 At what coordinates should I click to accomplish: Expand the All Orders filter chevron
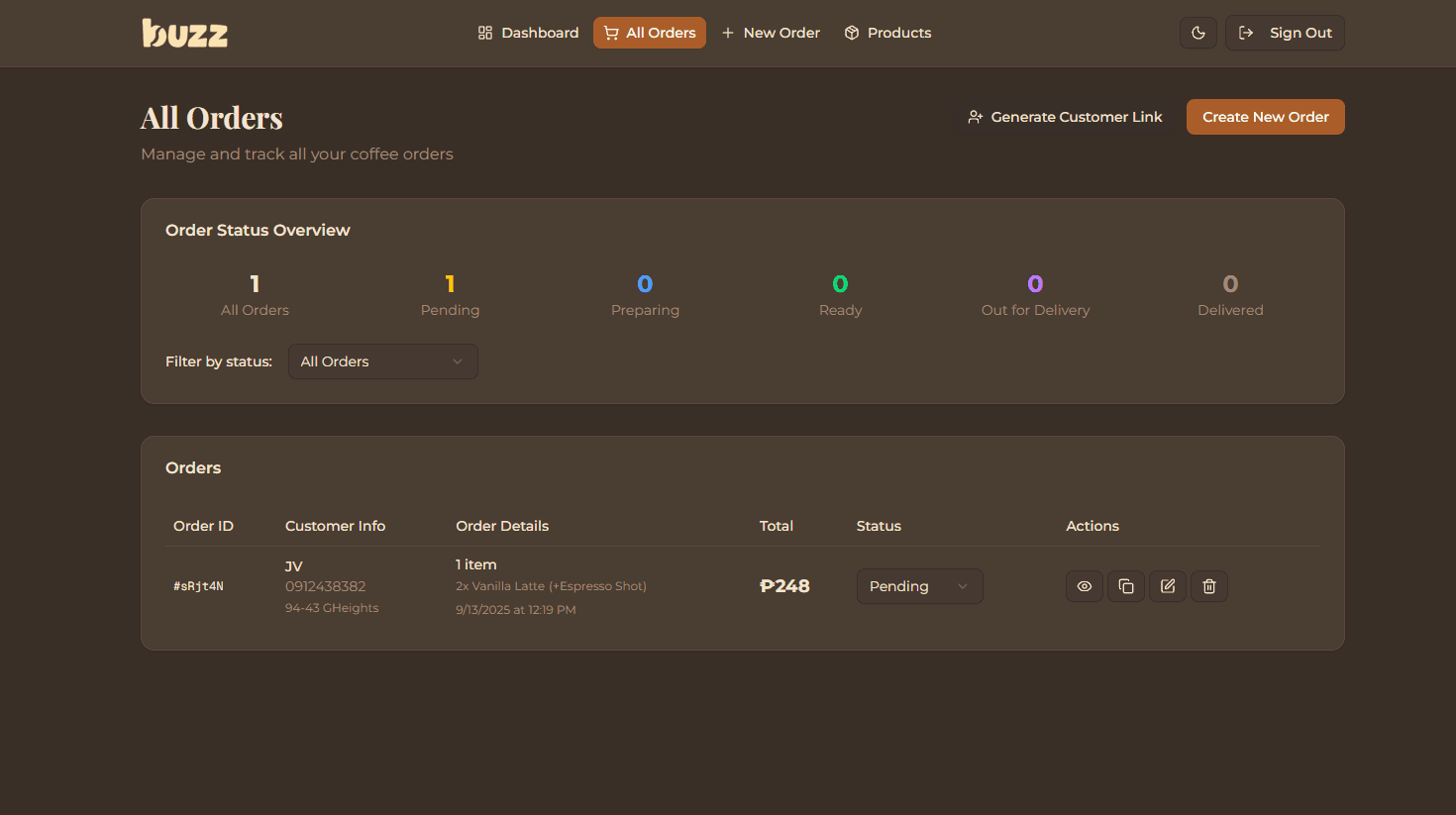[457, 361]
